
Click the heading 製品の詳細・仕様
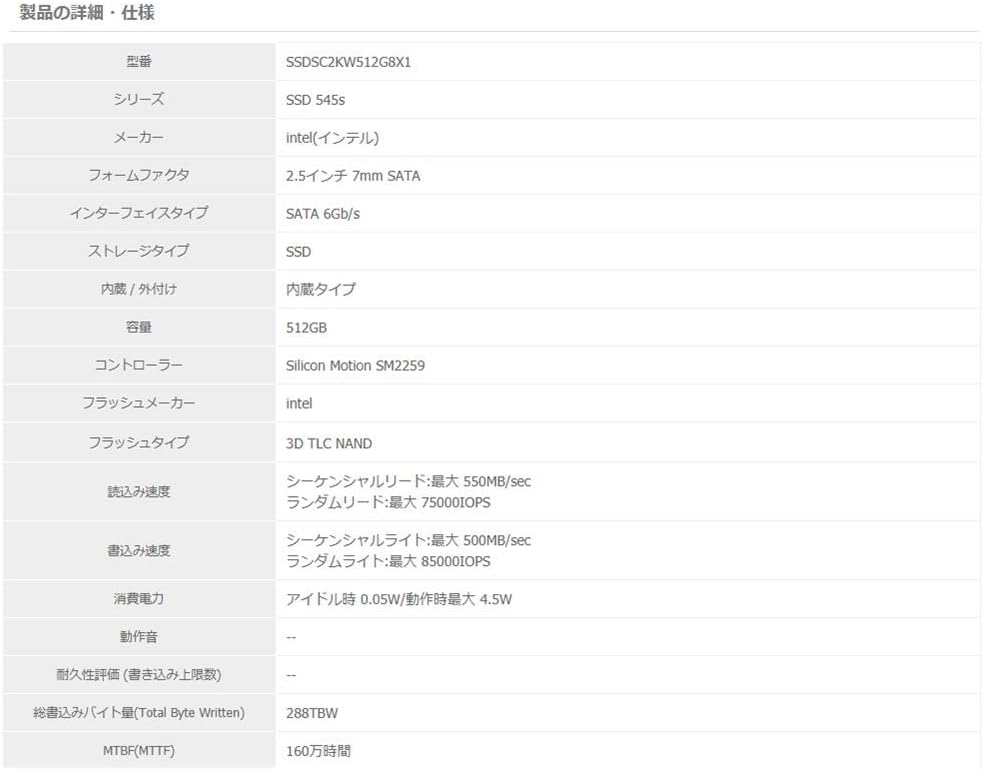[87, 13]
